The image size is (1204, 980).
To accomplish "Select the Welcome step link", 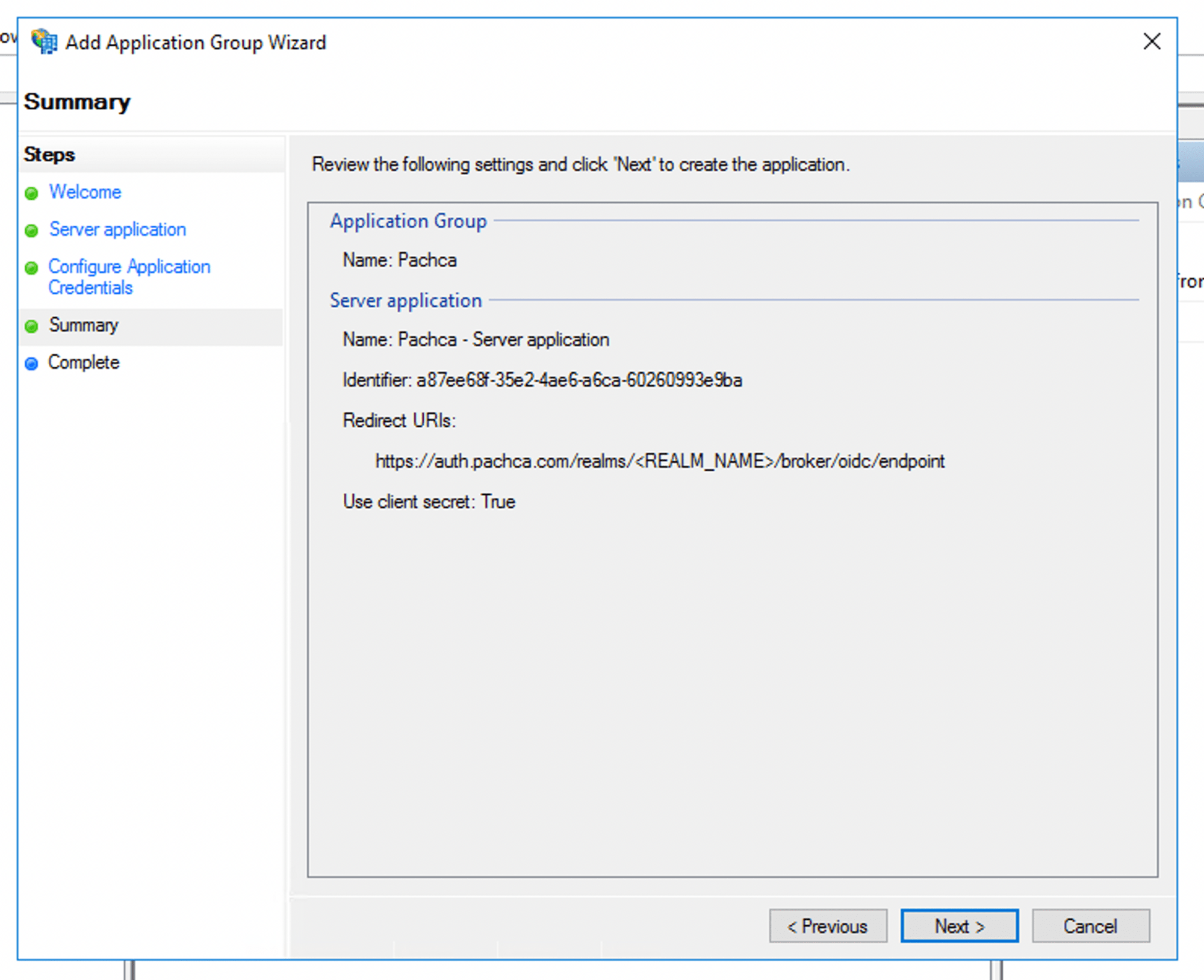I will [x=84, y=193].
